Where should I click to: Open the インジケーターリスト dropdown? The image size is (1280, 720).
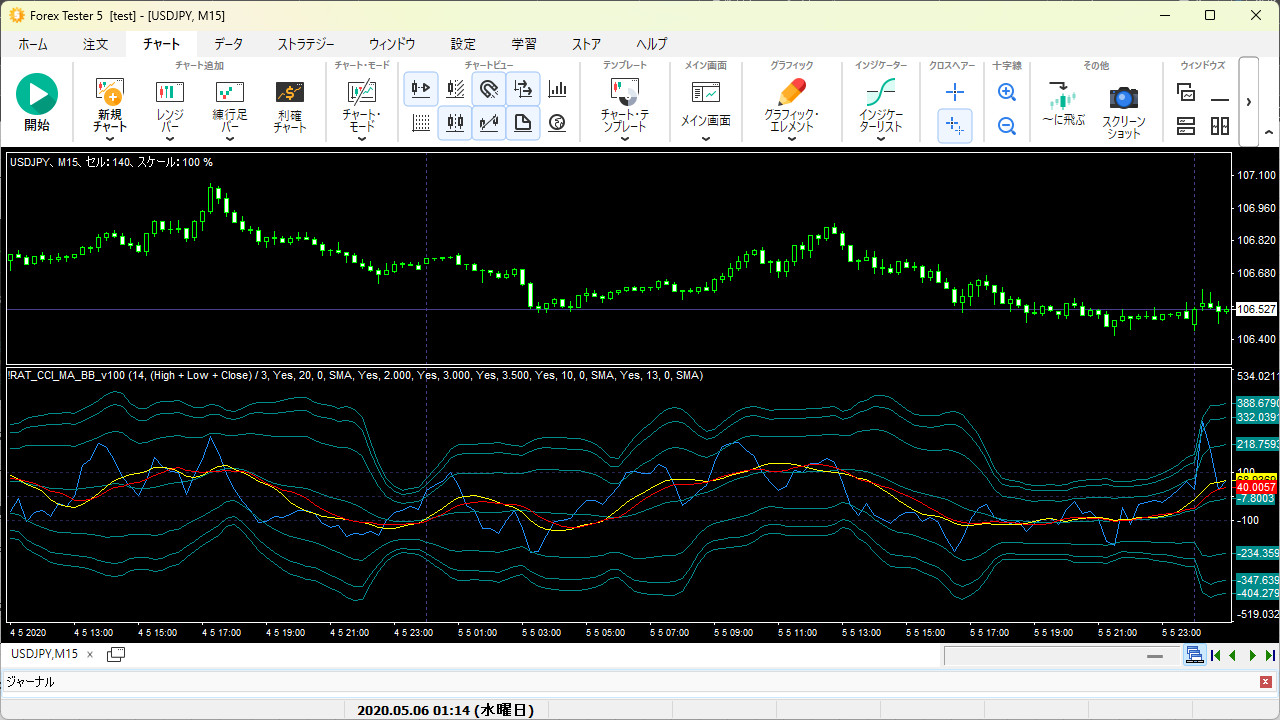click(x=881, y=139)
